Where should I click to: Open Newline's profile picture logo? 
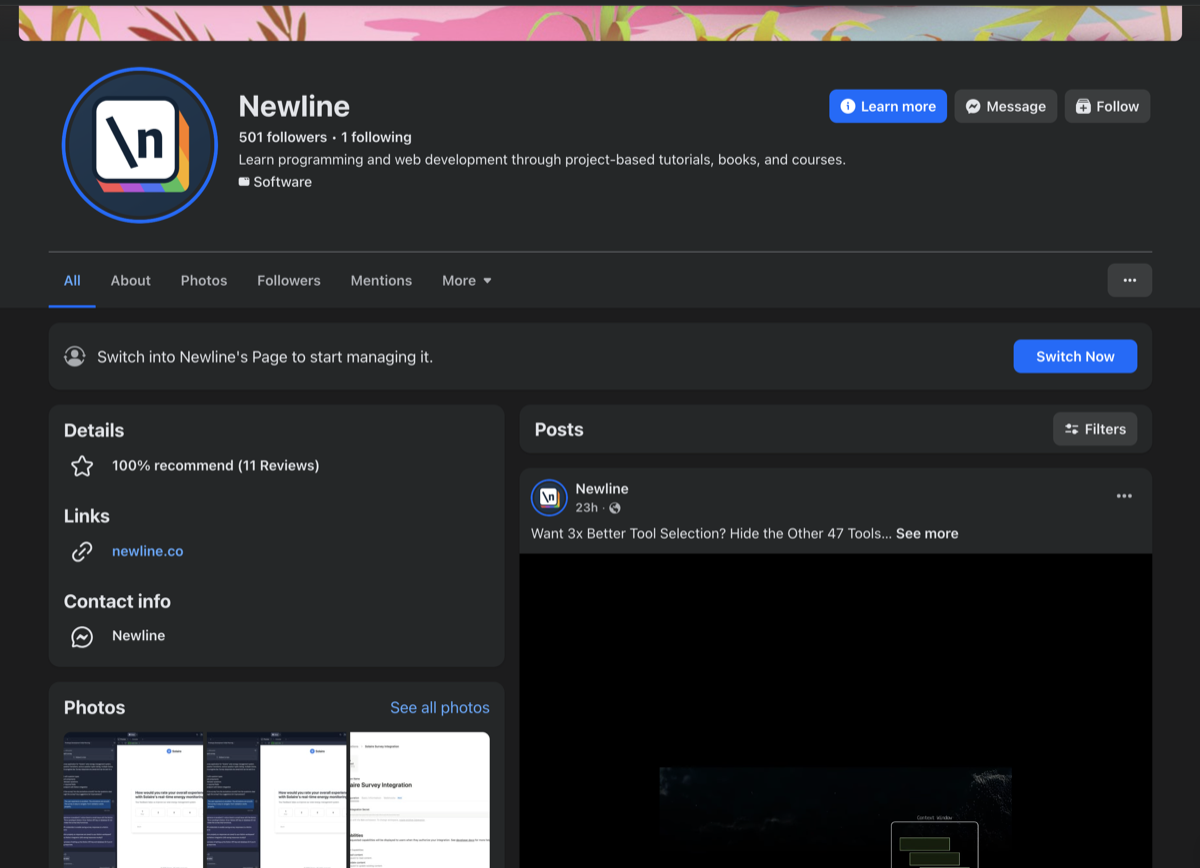coord(140,145)
